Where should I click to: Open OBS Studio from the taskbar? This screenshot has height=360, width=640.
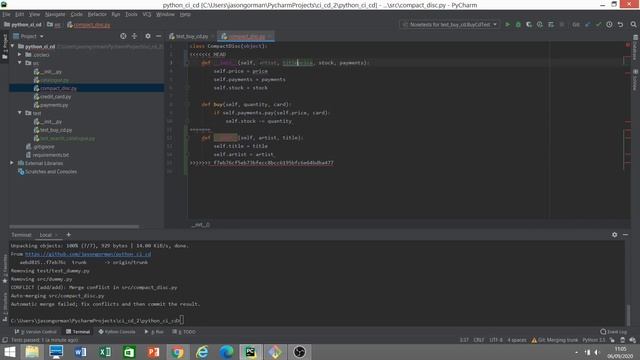point(299,352)
